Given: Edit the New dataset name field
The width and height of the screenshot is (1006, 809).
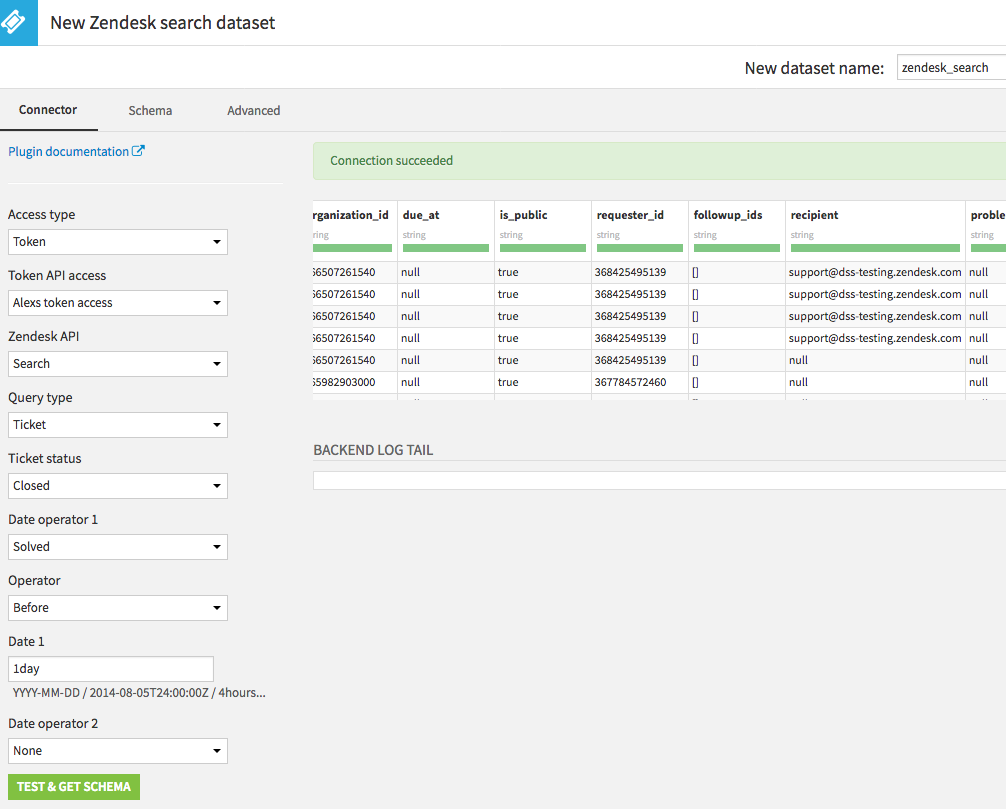Looking at the screenshot, I should pos(948,67).
